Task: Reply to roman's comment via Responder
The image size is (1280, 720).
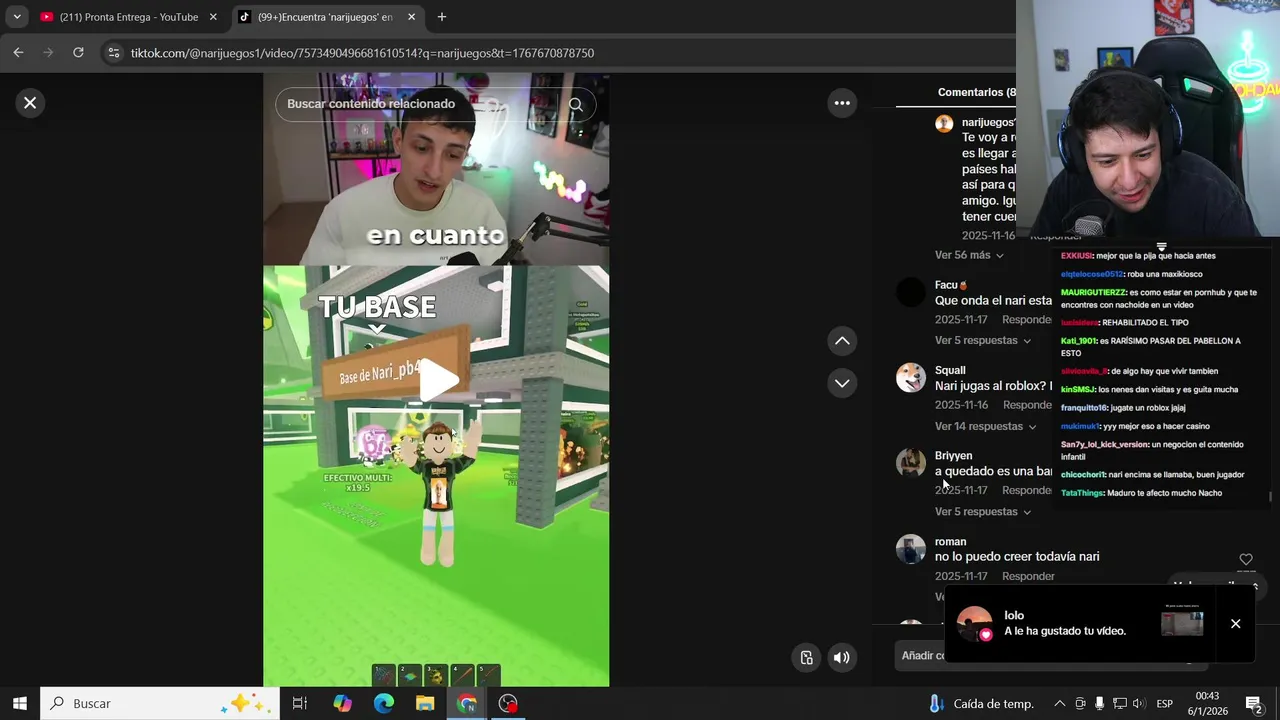Action: (1028, 577)
